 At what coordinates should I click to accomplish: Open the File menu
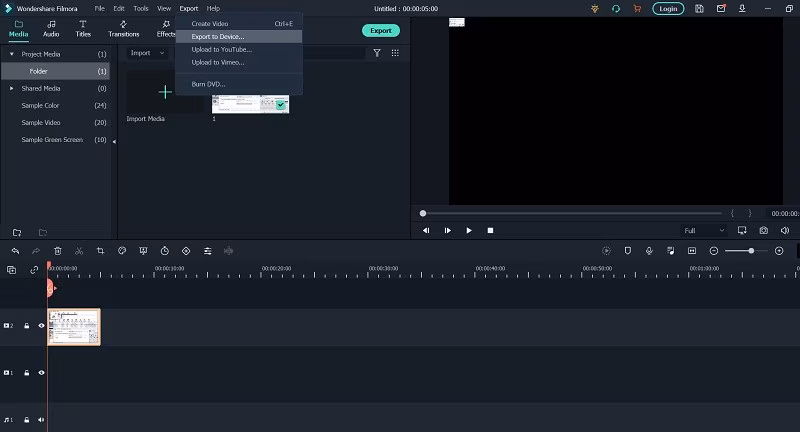click(x=99, y=9)
